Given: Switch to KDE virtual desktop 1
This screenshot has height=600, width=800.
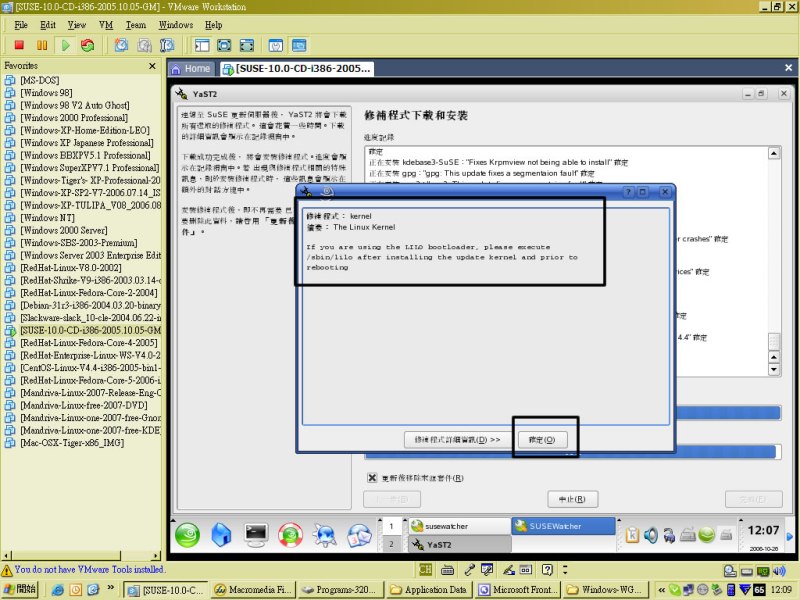Looking at the screenshot, I should [391, 526].
